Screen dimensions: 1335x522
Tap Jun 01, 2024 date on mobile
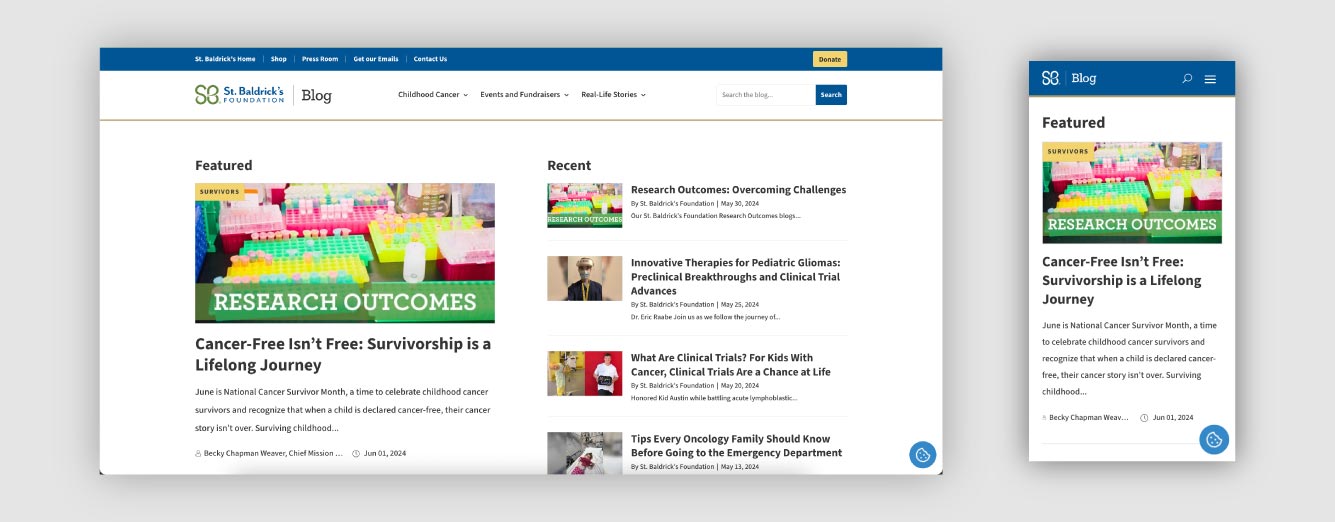[x=1173, y=417]
